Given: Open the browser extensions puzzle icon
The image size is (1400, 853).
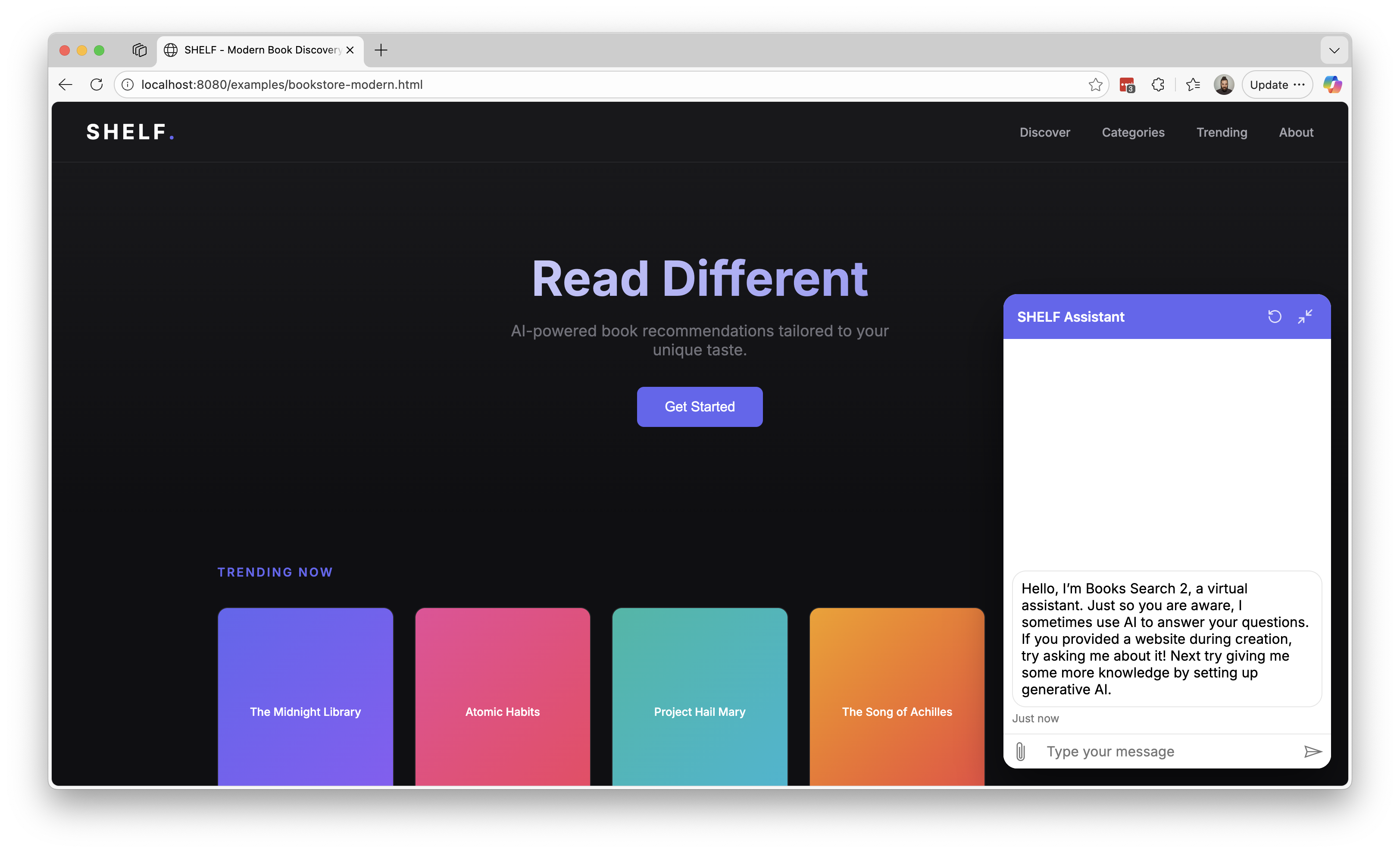Looking at the screenshot, I should pyautogui.click(x=1158, y=85).
